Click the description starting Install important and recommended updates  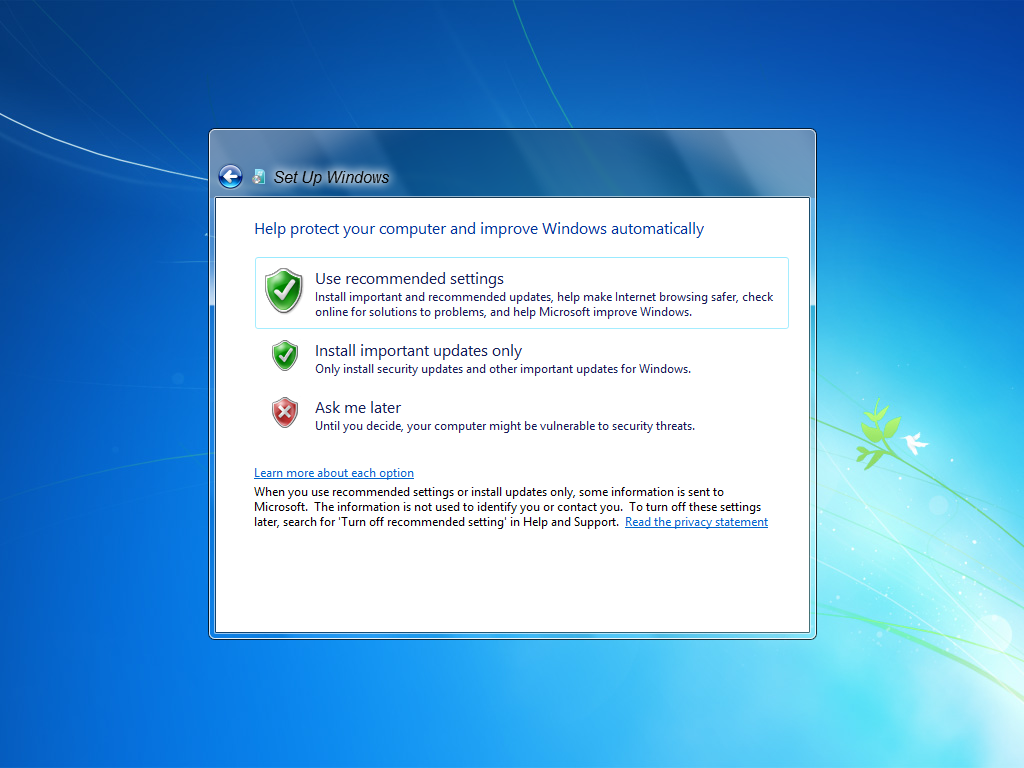544,304
